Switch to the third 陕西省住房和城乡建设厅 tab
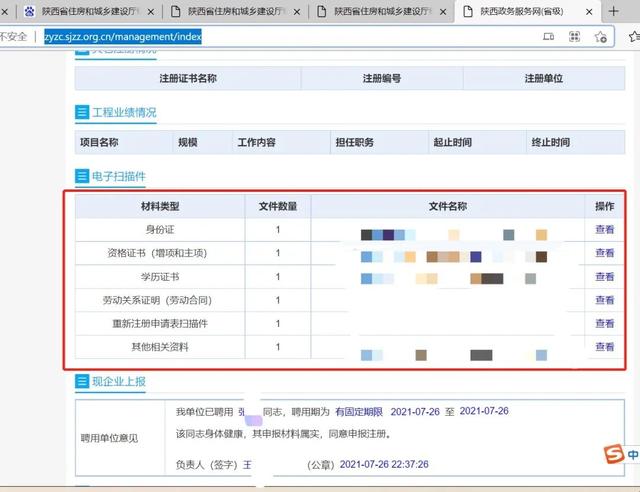 [375, 12]
